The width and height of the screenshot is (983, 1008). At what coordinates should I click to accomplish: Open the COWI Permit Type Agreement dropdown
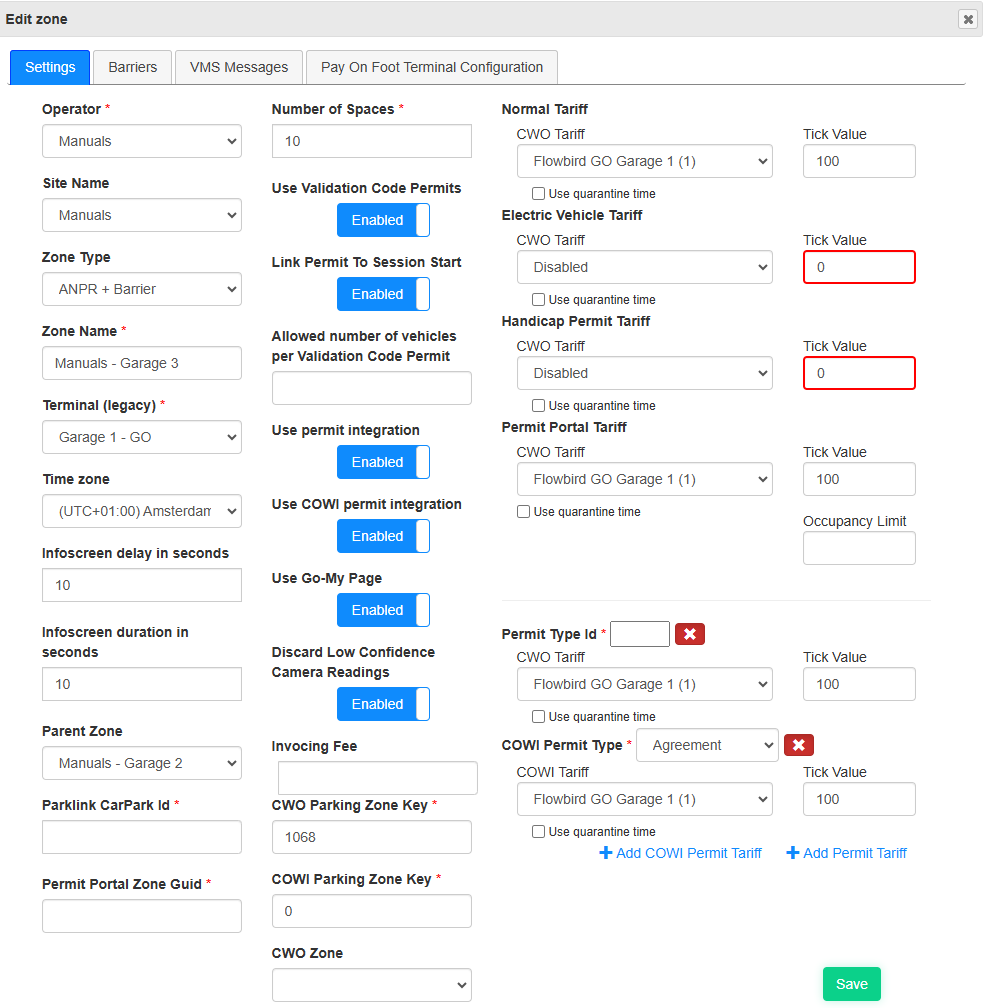(x=707, y=745)
